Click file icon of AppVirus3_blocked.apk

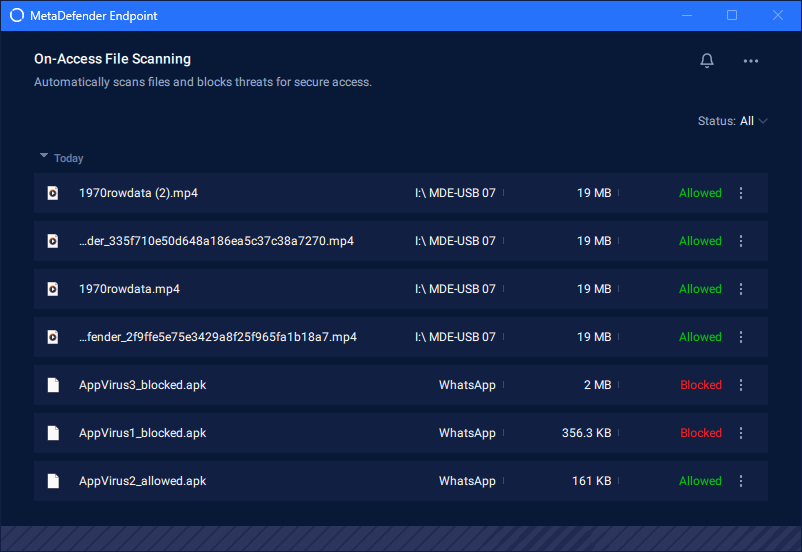click(53, 385)
